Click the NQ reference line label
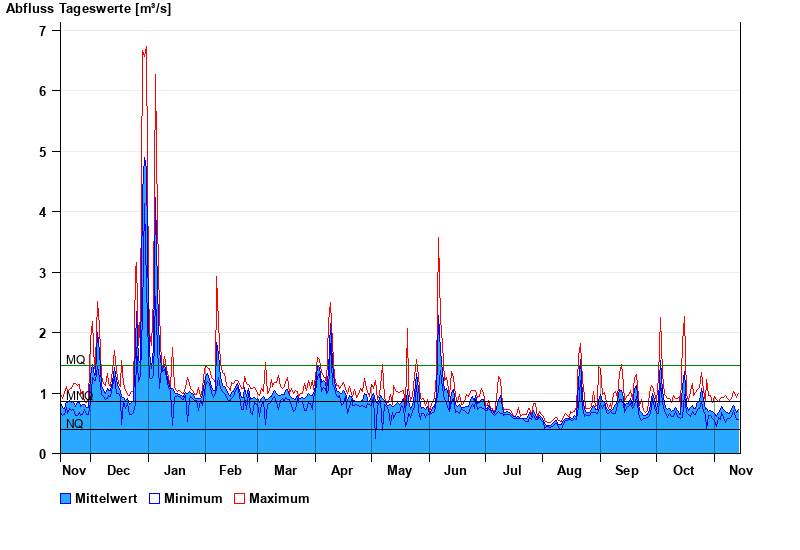Screen dimensions: 800x550 click(75, 424)
